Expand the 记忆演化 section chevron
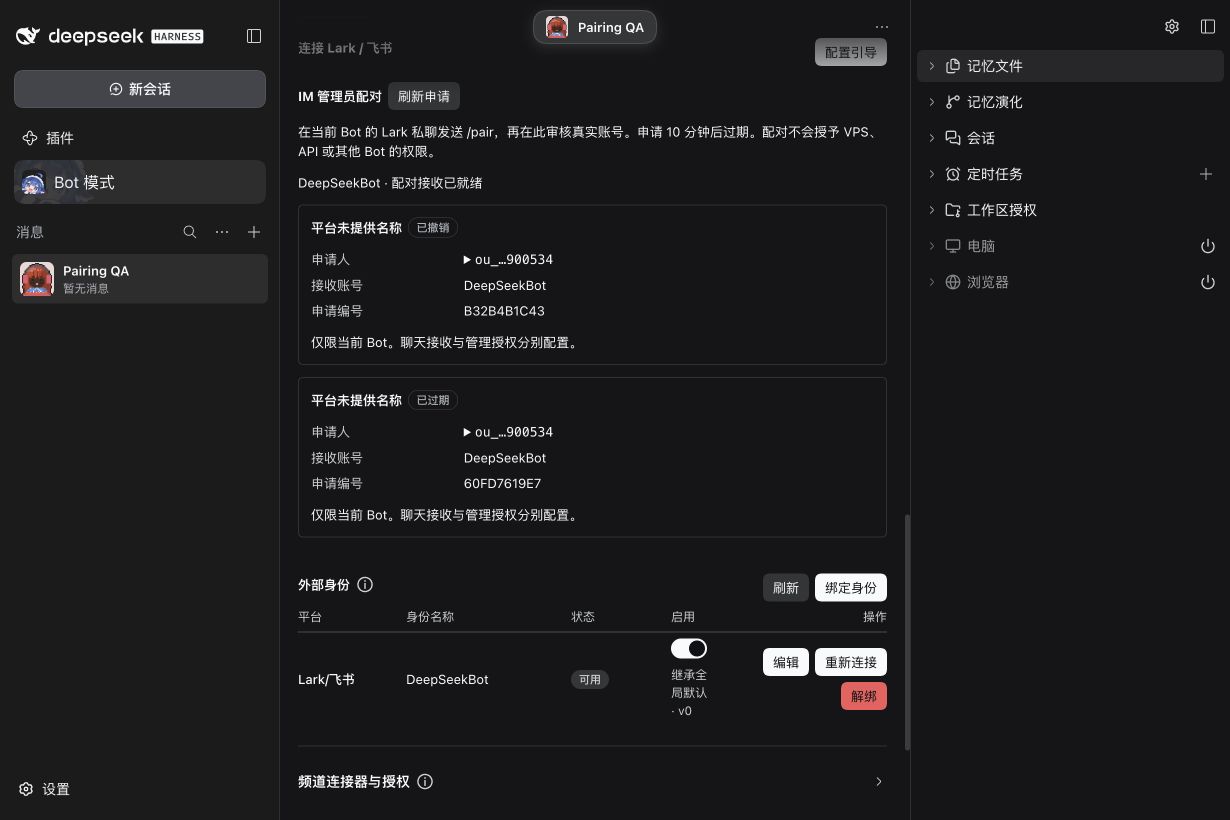 (x=932, y=102)
